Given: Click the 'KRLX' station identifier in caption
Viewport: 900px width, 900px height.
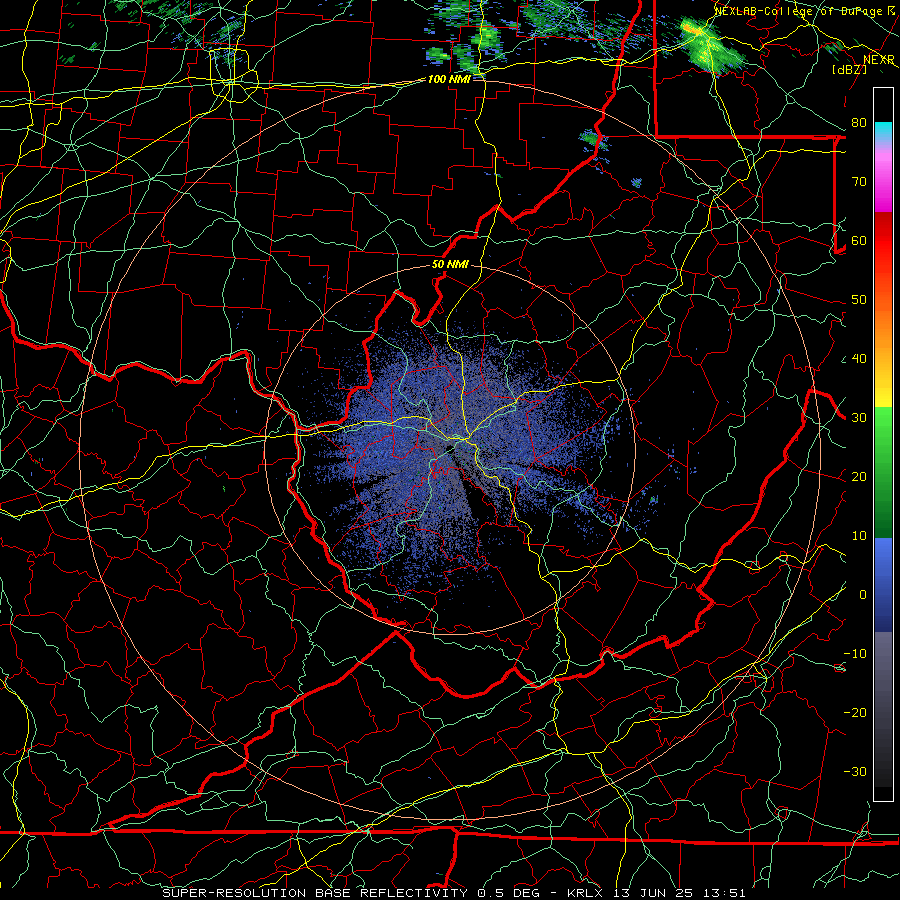Looking at the screenshot, I should pos(587,893).
